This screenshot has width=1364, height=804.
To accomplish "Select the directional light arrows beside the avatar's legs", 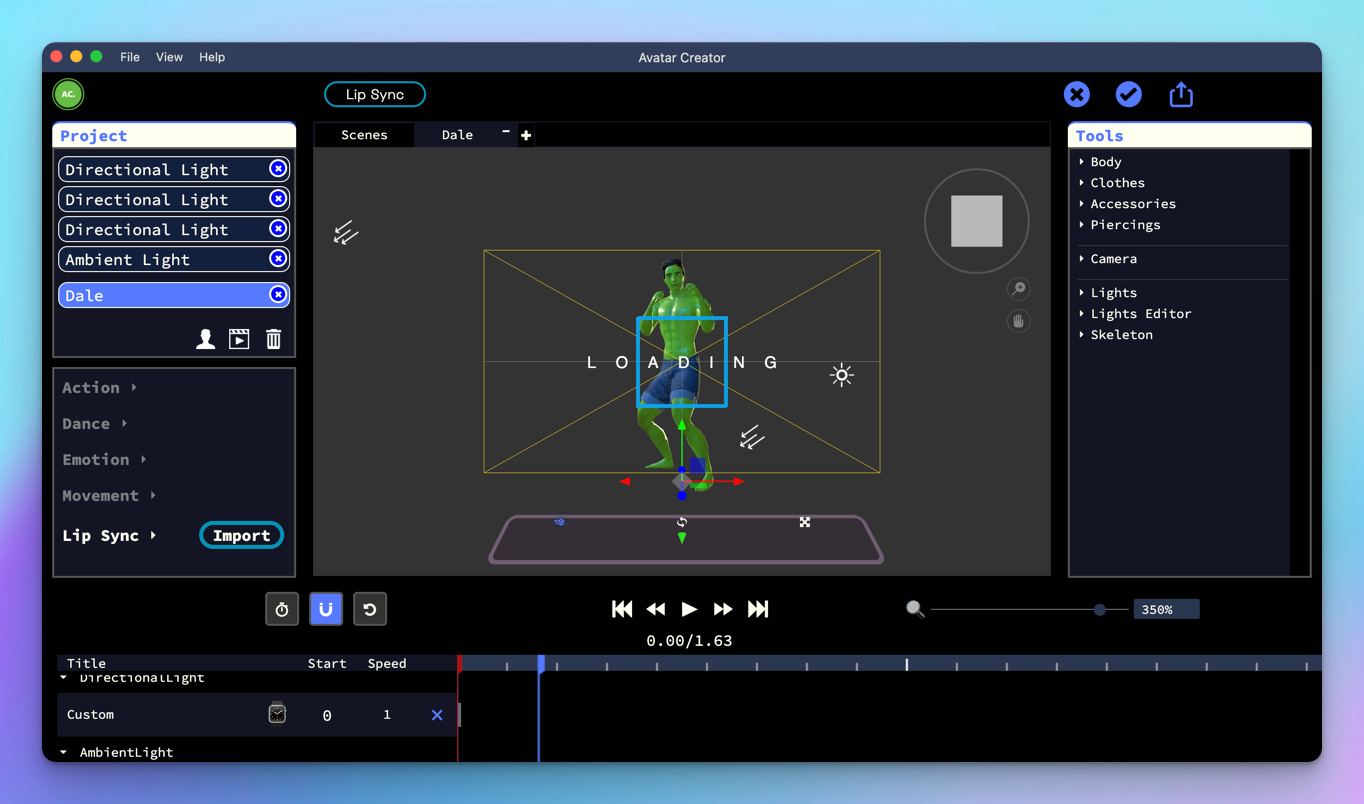I will click(752, 437).
